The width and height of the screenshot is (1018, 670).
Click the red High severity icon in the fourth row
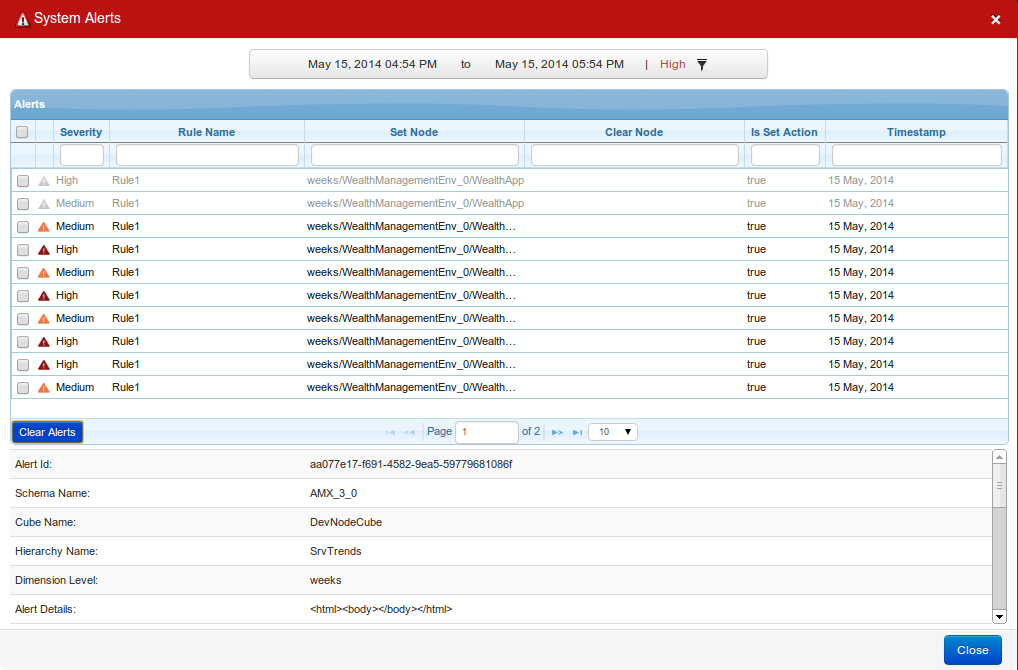point(43,250)
